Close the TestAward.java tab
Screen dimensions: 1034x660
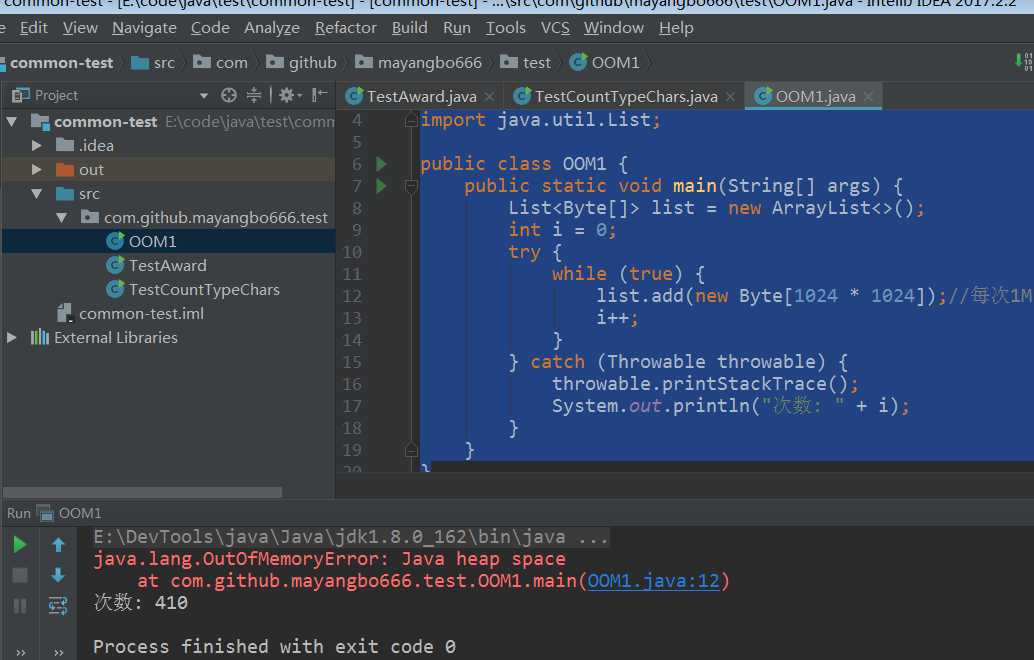point(489,97)
